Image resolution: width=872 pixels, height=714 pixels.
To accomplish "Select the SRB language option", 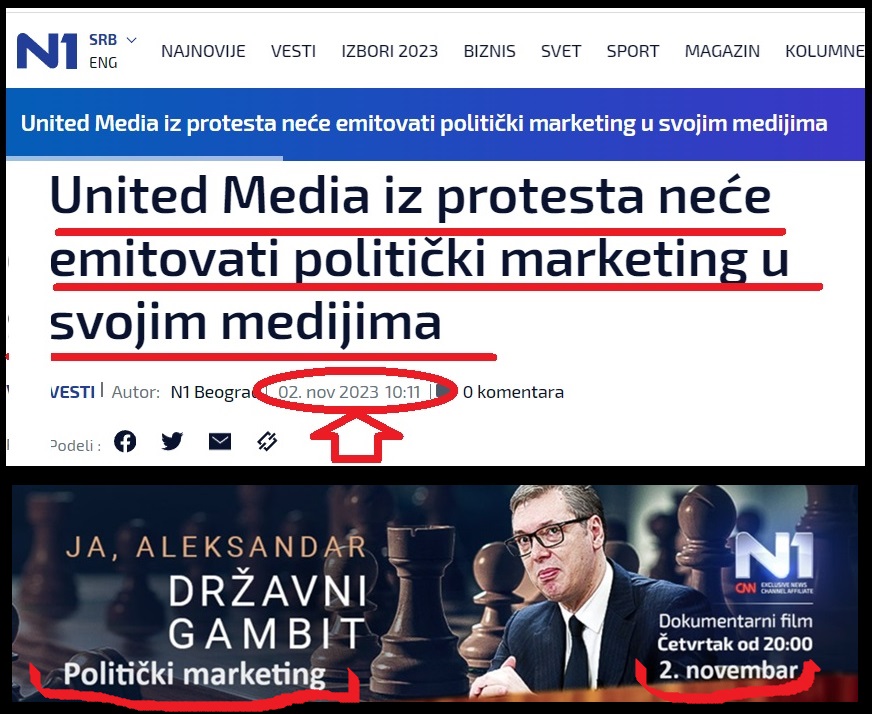I will (x=103, y=40).
